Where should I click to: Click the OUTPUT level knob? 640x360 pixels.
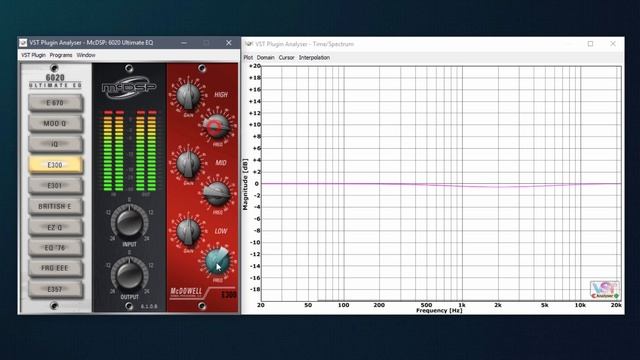129,276
